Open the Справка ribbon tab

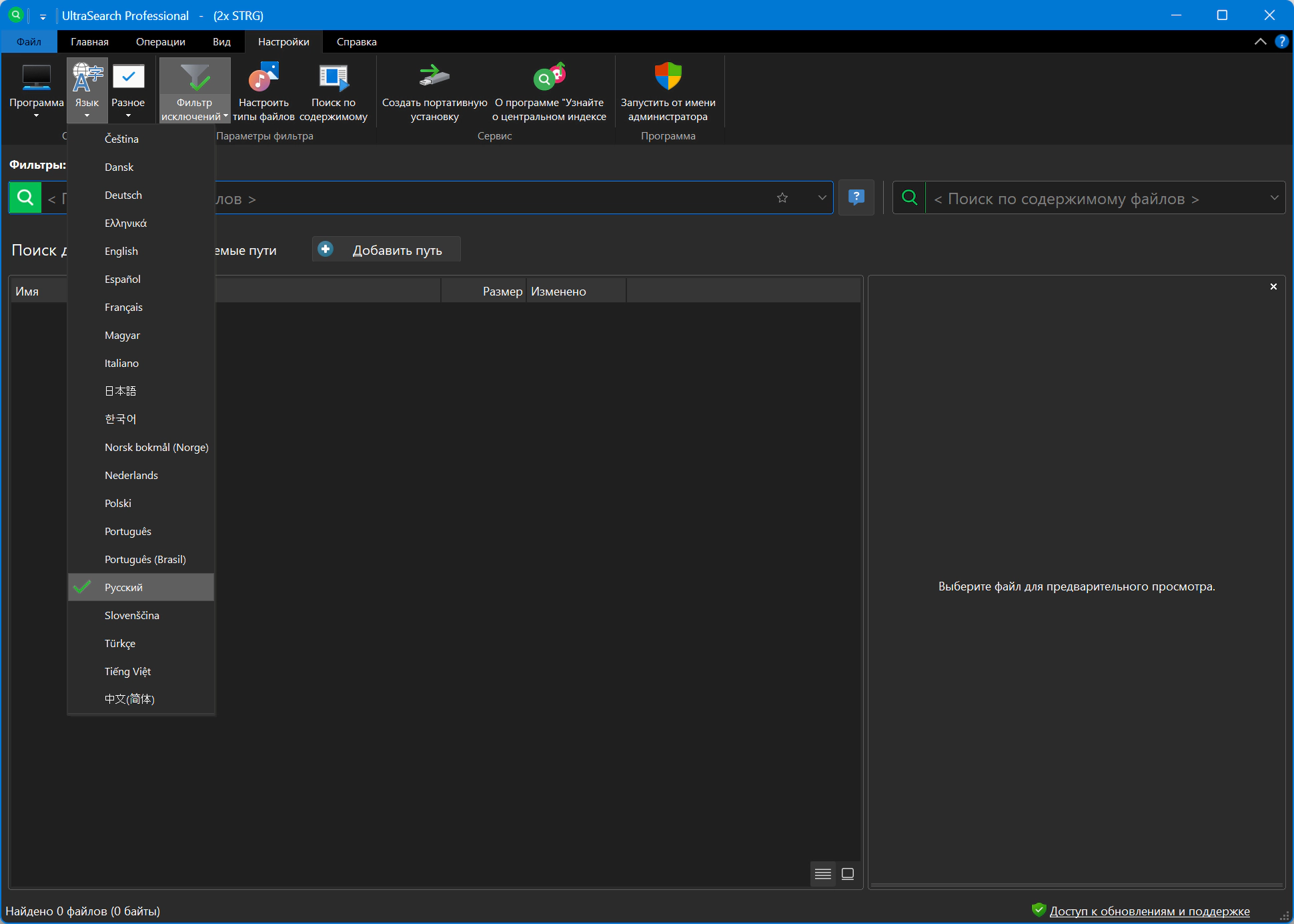pyautogui.click(x=356, y=41)
